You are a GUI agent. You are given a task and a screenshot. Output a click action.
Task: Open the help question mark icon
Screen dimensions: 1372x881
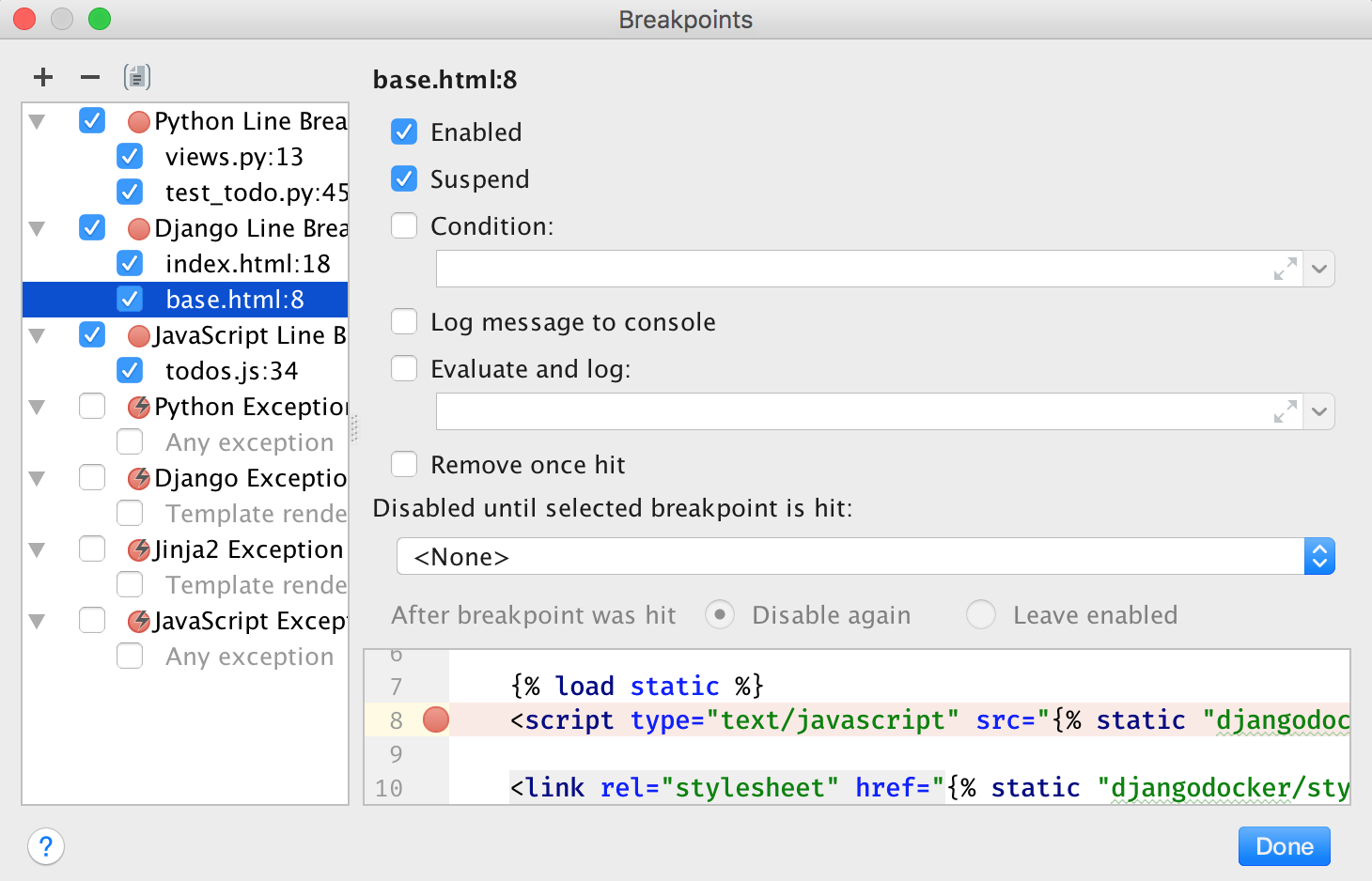[46, 846]
